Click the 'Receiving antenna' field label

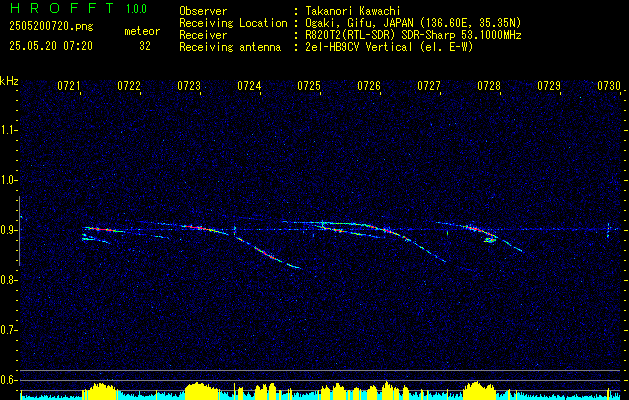point(230,47)
